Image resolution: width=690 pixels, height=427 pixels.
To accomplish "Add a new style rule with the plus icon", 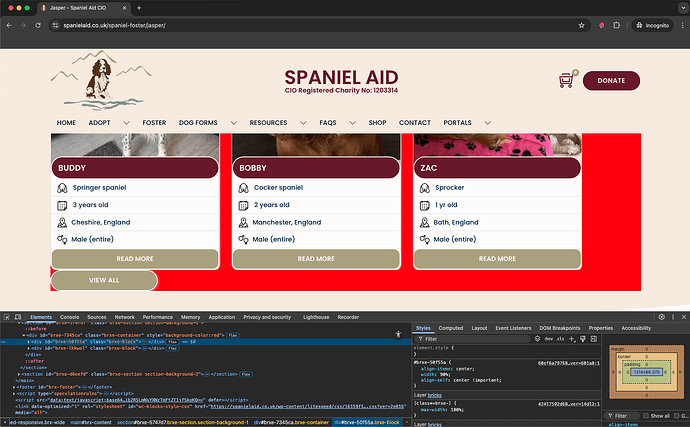I will [572, 339].
